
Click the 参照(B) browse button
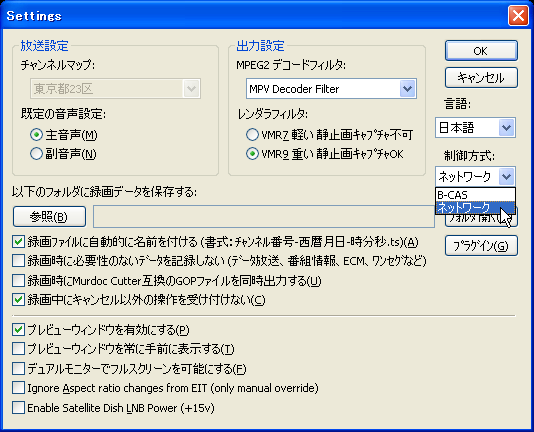pos(49,216)
